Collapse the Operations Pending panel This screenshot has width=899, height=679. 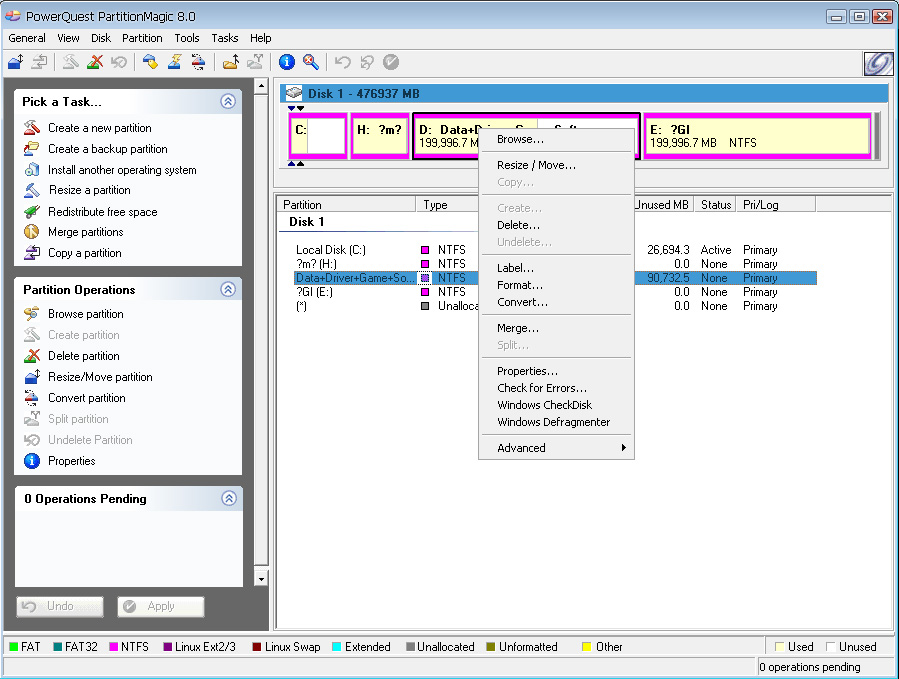pos(229,498)
